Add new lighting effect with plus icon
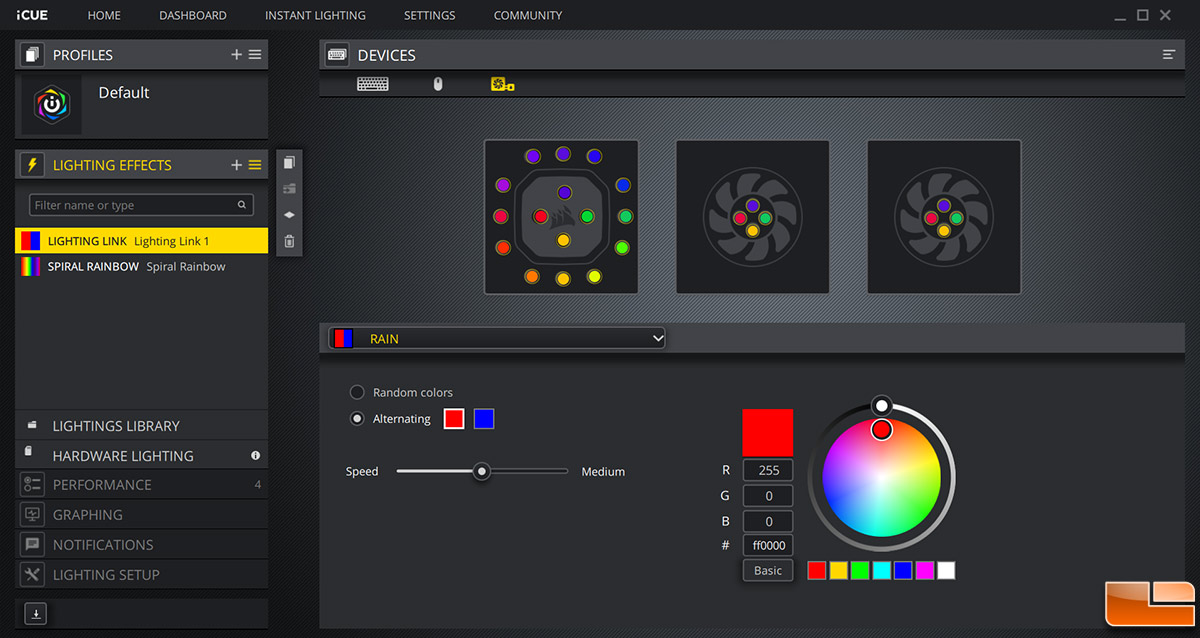 pyautogui.click(x=237, y=165)
